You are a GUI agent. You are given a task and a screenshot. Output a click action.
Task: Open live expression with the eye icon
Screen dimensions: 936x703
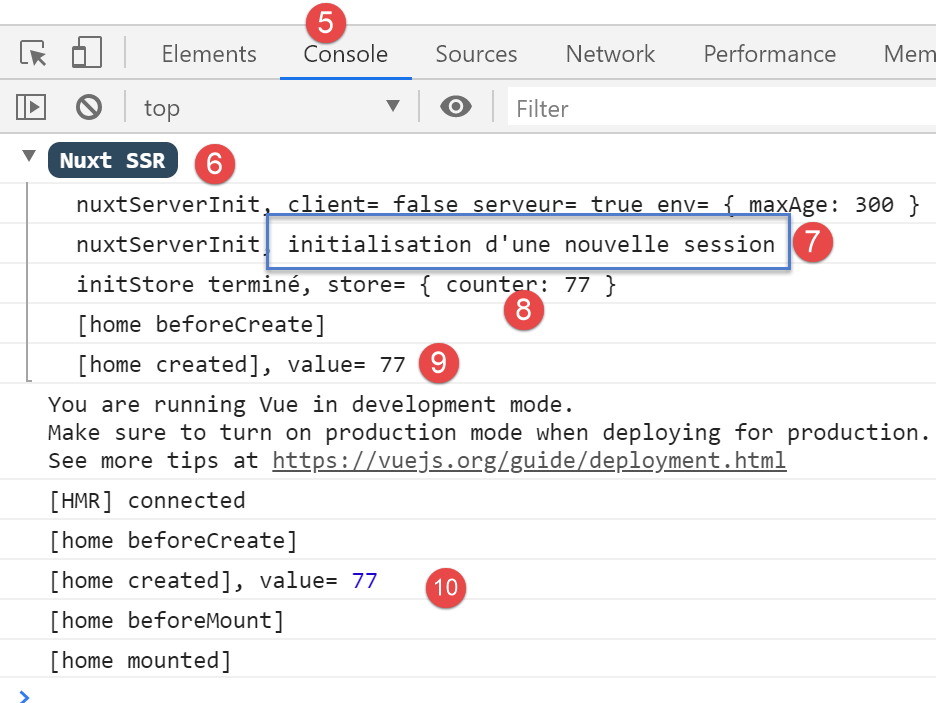click(x=456, y=107)
